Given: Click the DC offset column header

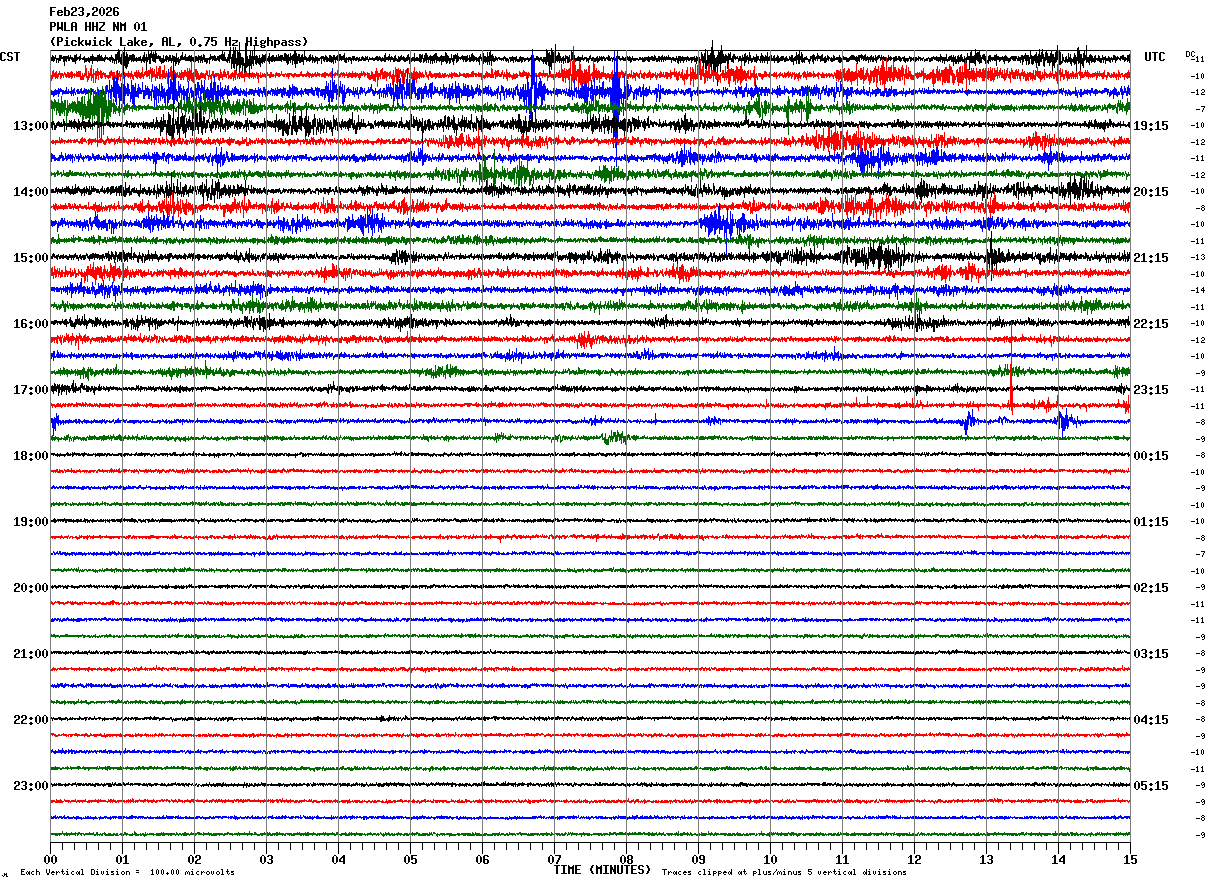Looking at the screenshot, I should coord(1190,54).
